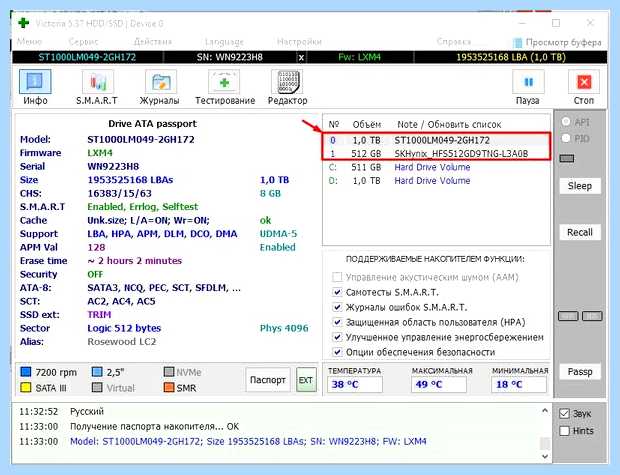
Task: Open the Журналы logs icon
Action: coord(161,82)
